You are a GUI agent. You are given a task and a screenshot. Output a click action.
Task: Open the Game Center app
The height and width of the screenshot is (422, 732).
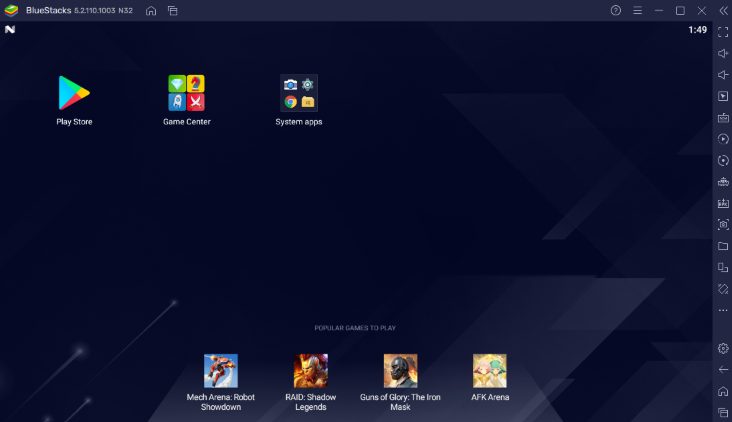186,93
